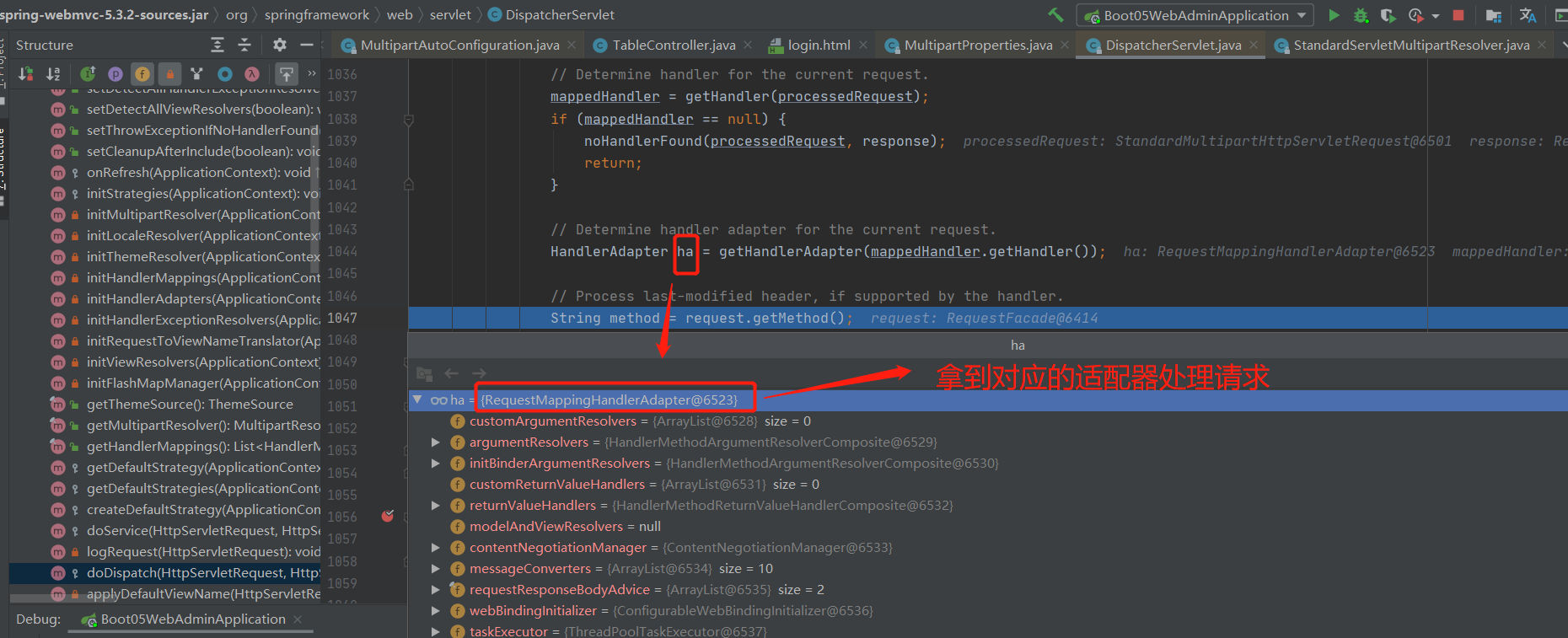Toggle Sort by Visibility in Structure
The height and width of the screenshot is (638, 1568).
point(26,74)
